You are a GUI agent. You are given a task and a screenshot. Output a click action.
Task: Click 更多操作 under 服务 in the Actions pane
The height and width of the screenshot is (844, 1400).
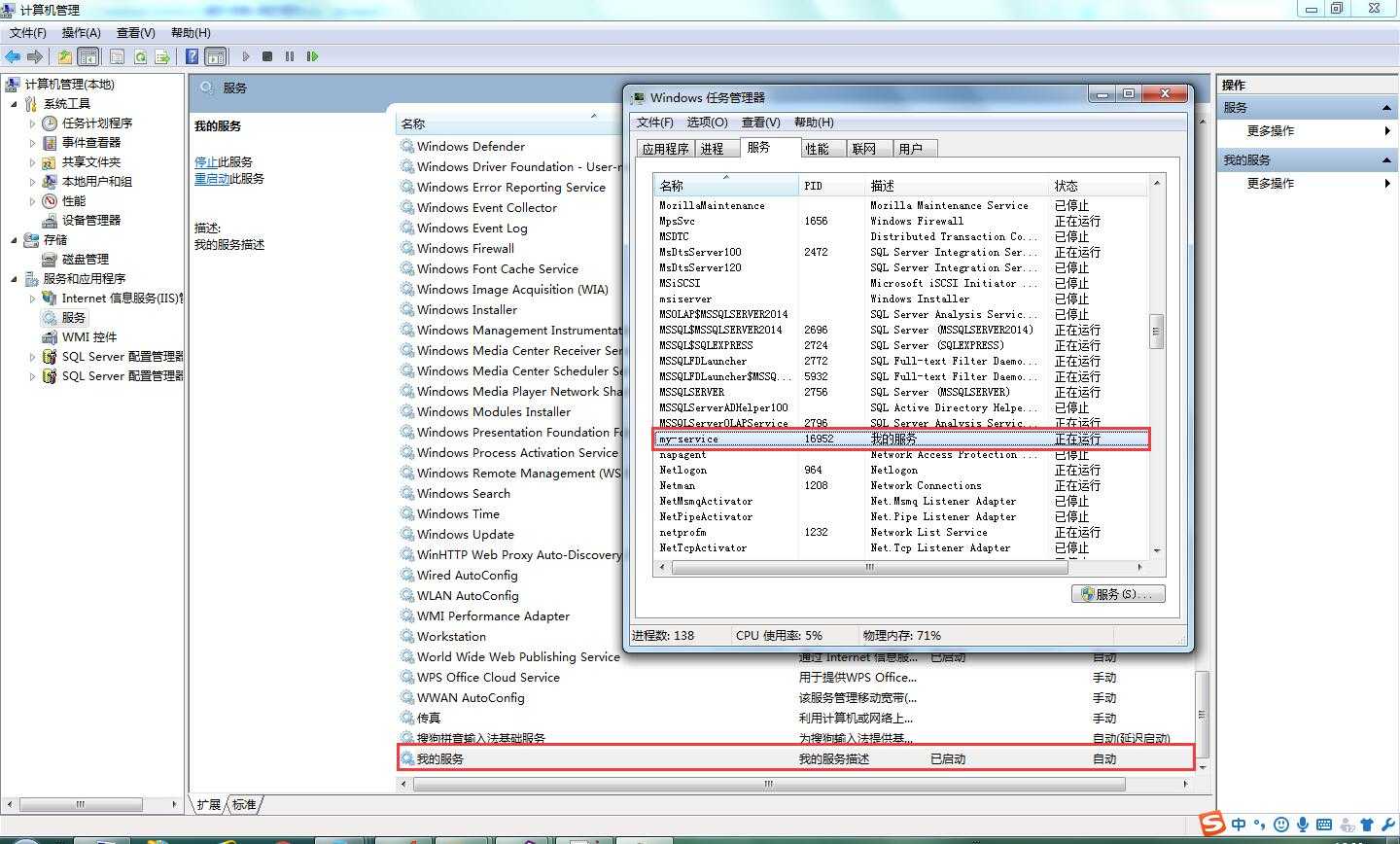point(1271,130)
